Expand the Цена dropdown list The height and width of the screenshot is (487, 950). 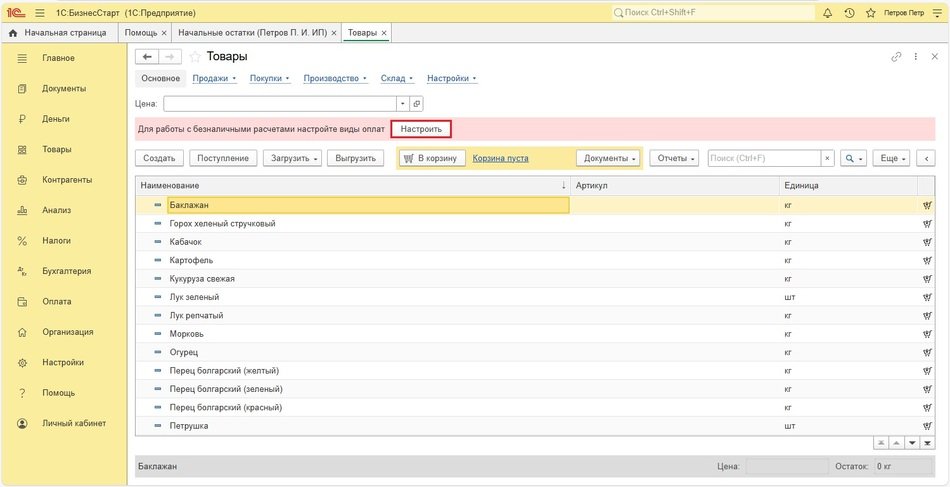click(402, 103)
